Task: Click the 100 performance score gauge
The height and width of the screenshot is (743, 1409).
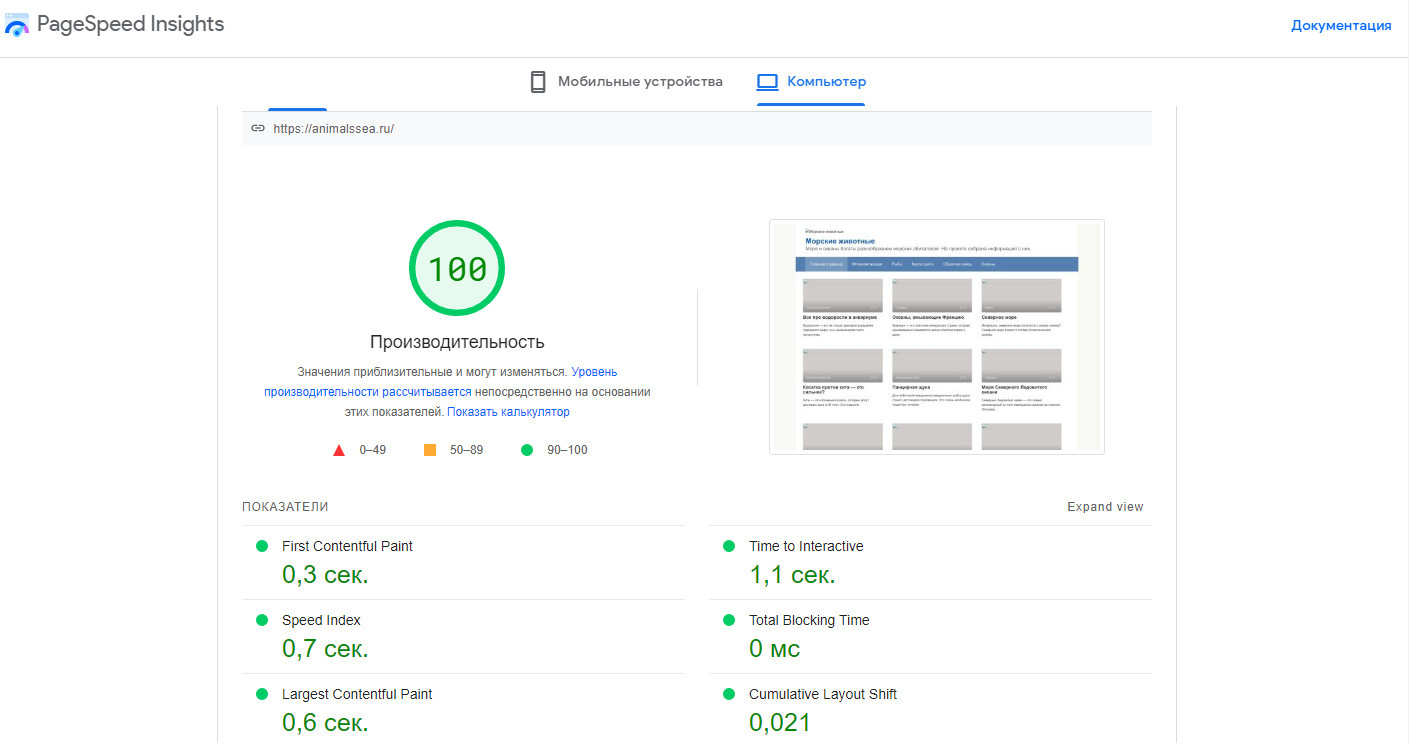Action: [x=457, y=269]
